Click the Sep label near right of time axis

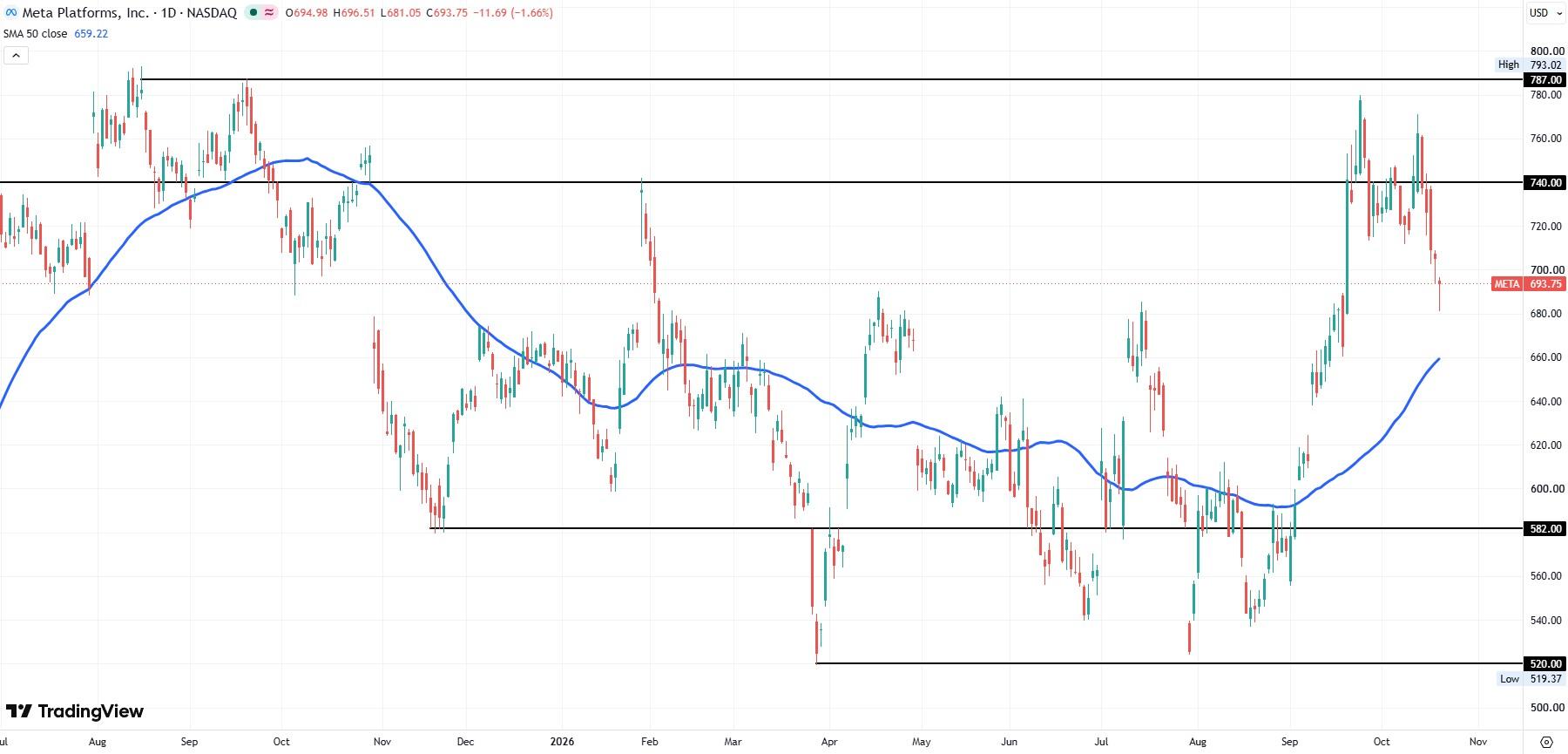(1289, 742)
